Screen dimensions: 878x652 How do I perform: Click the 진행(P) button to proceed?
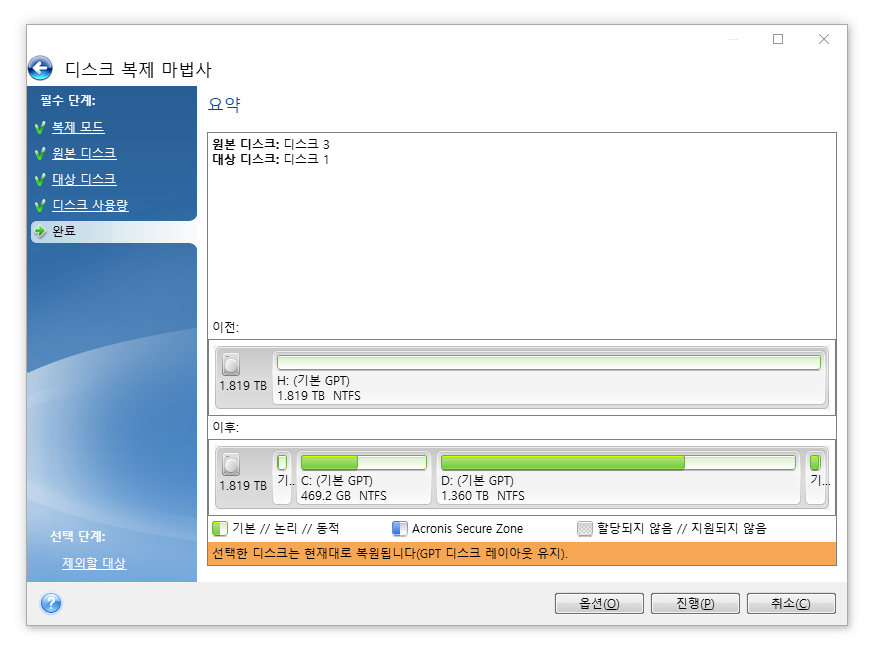(x=695, y=603)
